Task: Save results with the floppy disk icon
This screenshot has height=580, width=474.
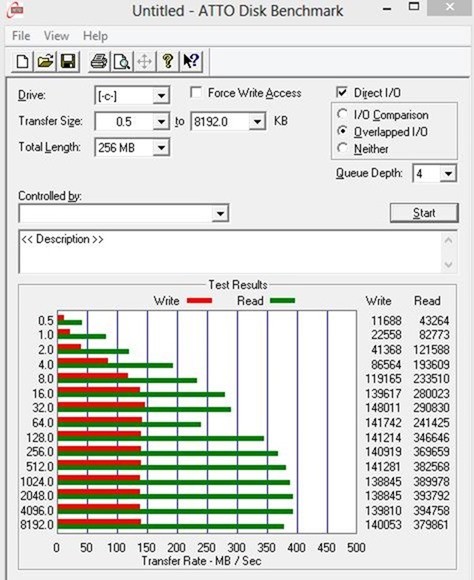Action: click(68, 61)
